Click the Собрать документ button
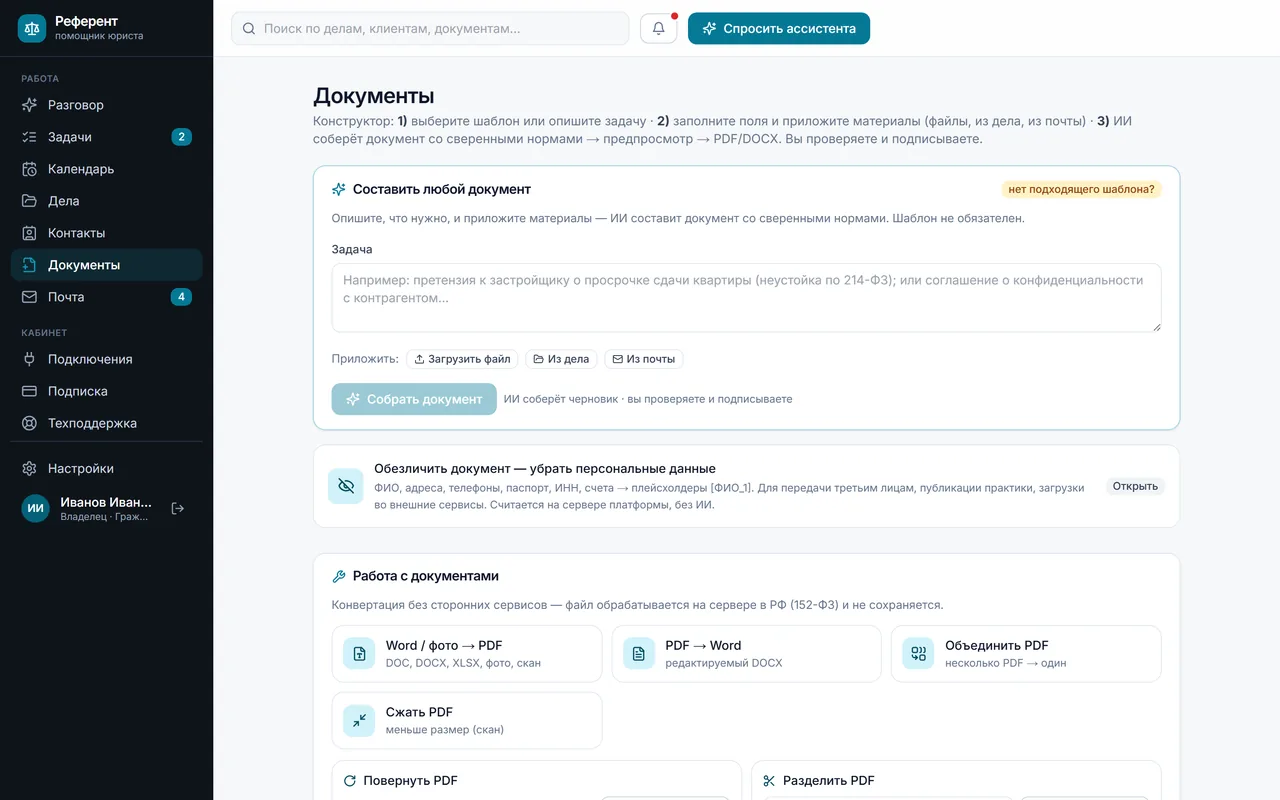This screenshot has width=1280, height=800. coord(414,399)
